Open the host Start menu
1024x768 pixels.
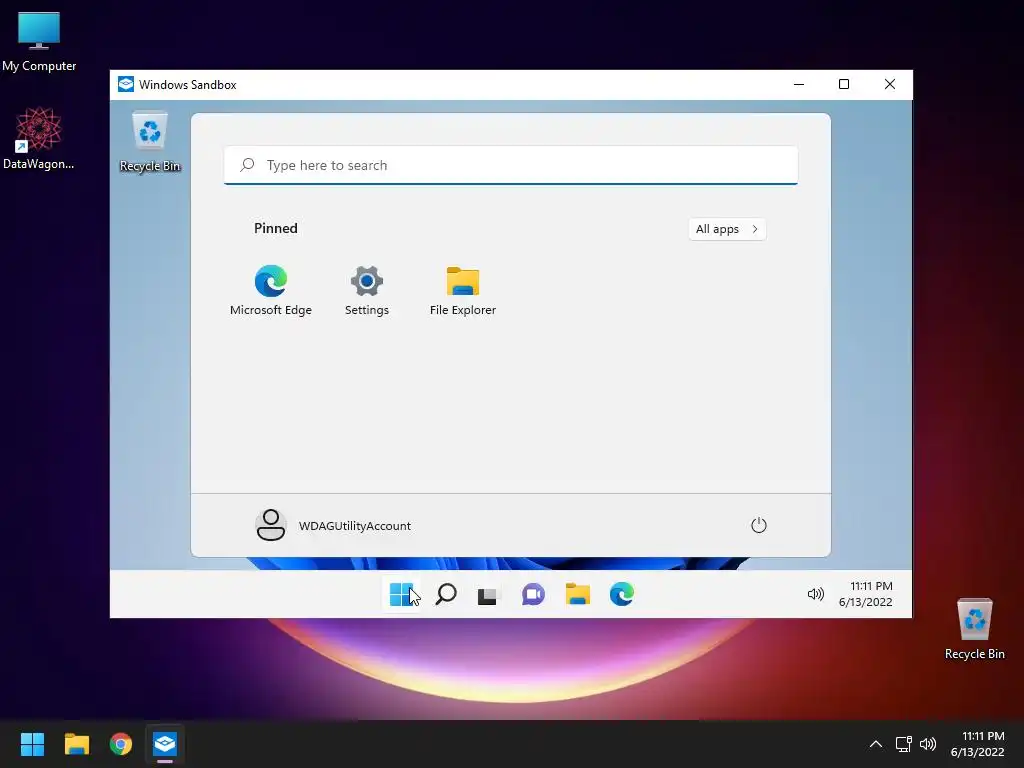(x=32, y=744)
